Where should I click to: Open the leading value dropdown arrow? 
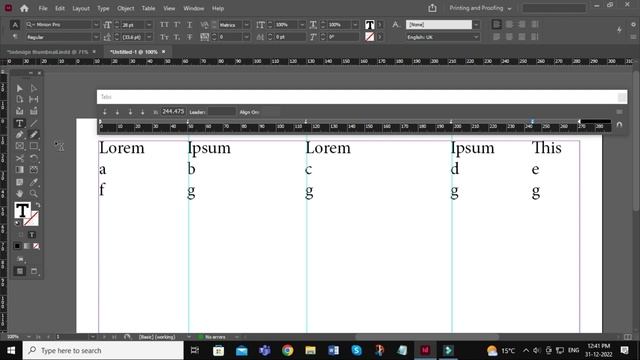click(x=149, y=37)
